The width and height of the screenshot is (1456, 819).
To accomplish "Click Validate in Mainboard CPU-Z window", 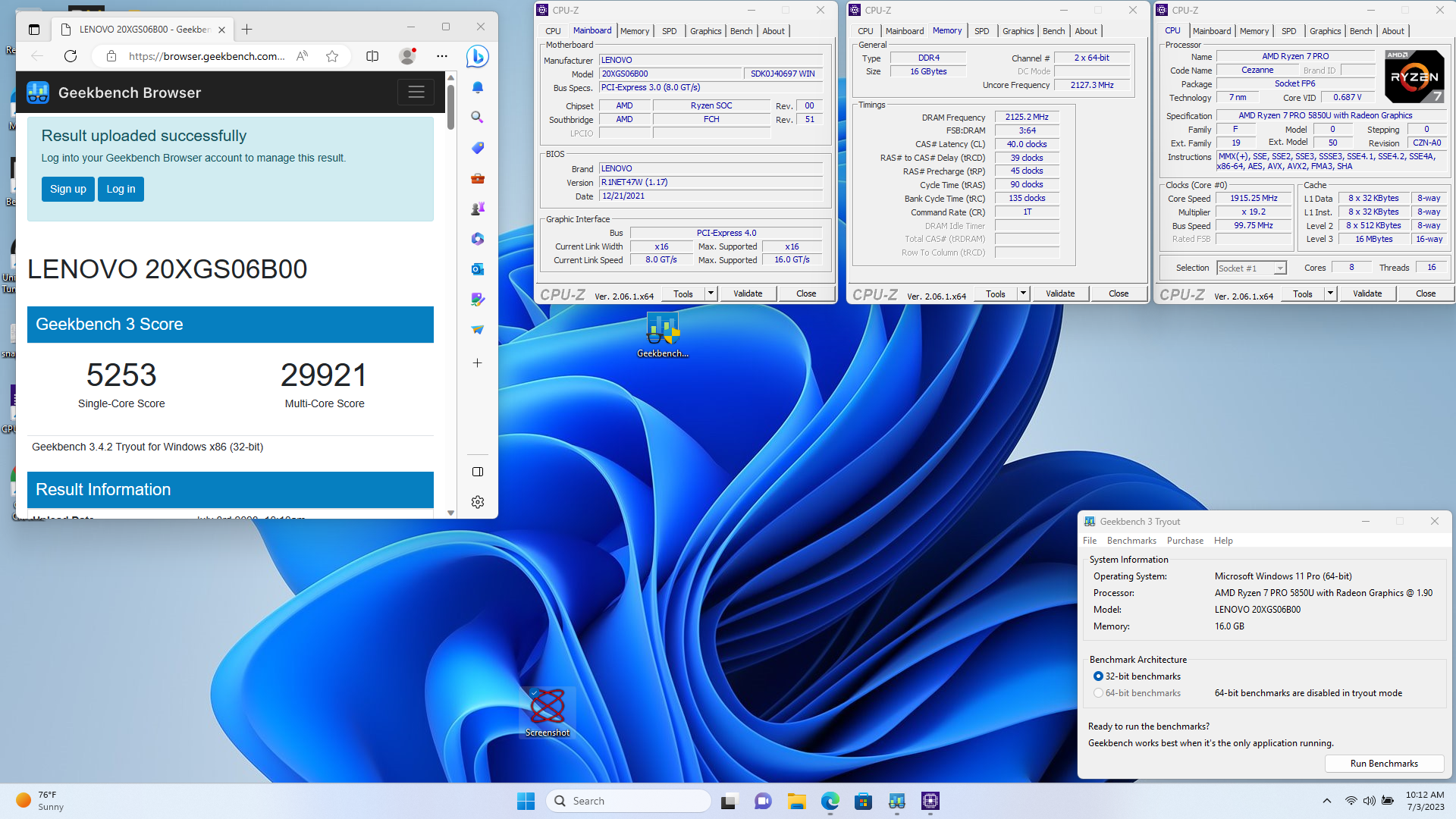I will pos(748,293).
